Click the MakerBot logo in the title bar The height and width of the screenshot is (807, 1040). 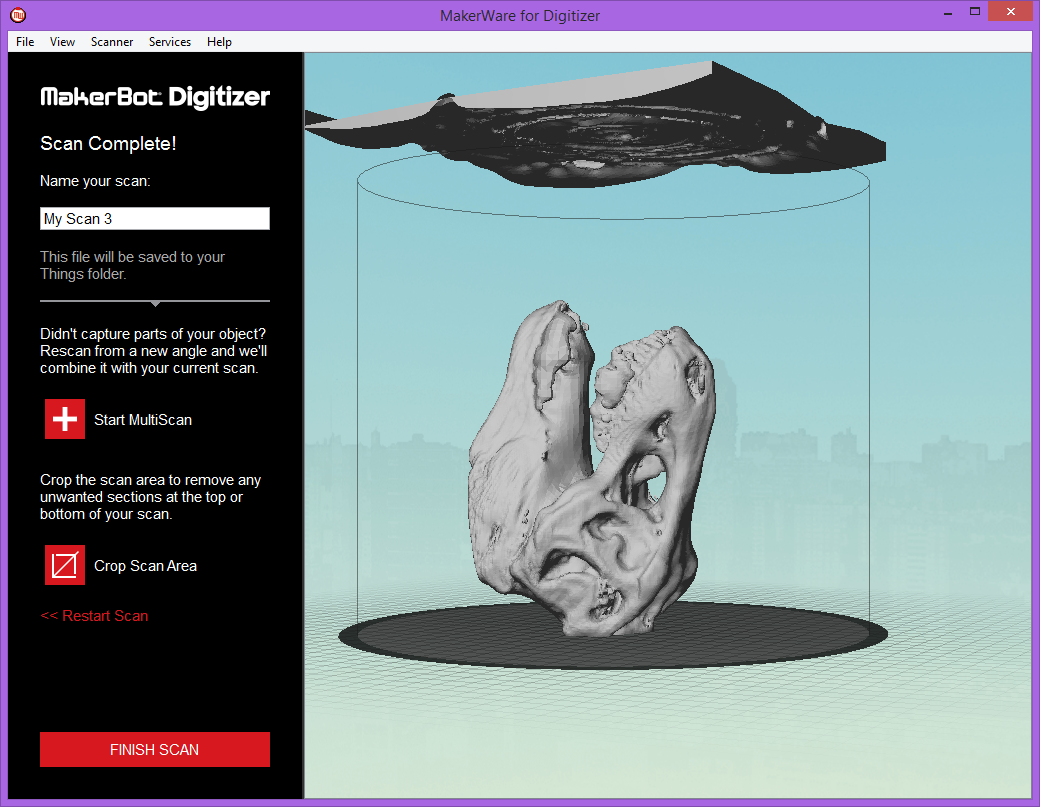18,15
